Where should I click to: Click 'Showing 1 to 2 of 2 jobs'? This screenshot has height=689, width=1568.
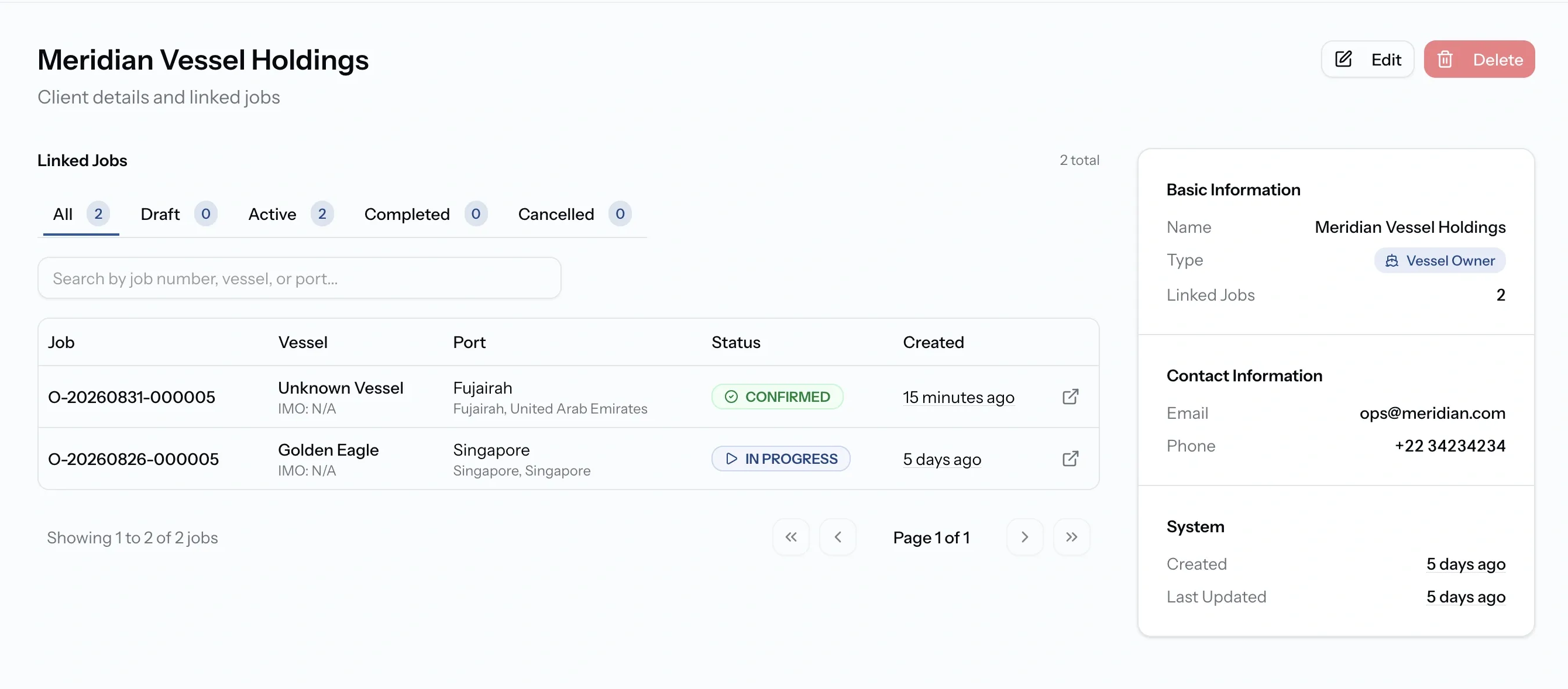point(132,538)
